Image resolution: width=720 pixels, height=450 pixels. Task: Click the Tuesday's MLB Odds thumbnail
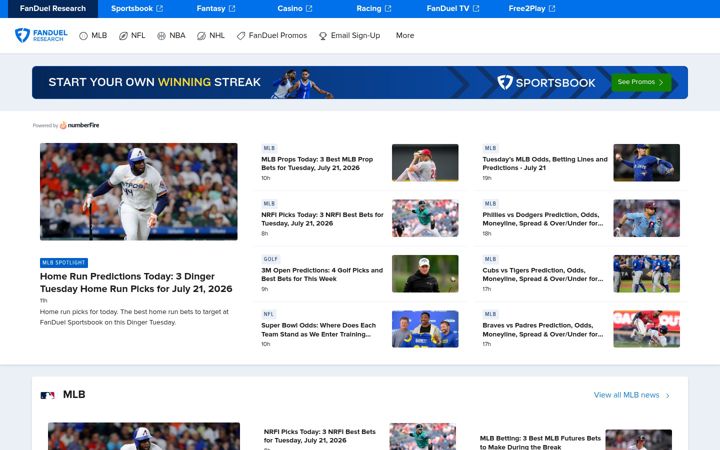[x=647, y=163]
